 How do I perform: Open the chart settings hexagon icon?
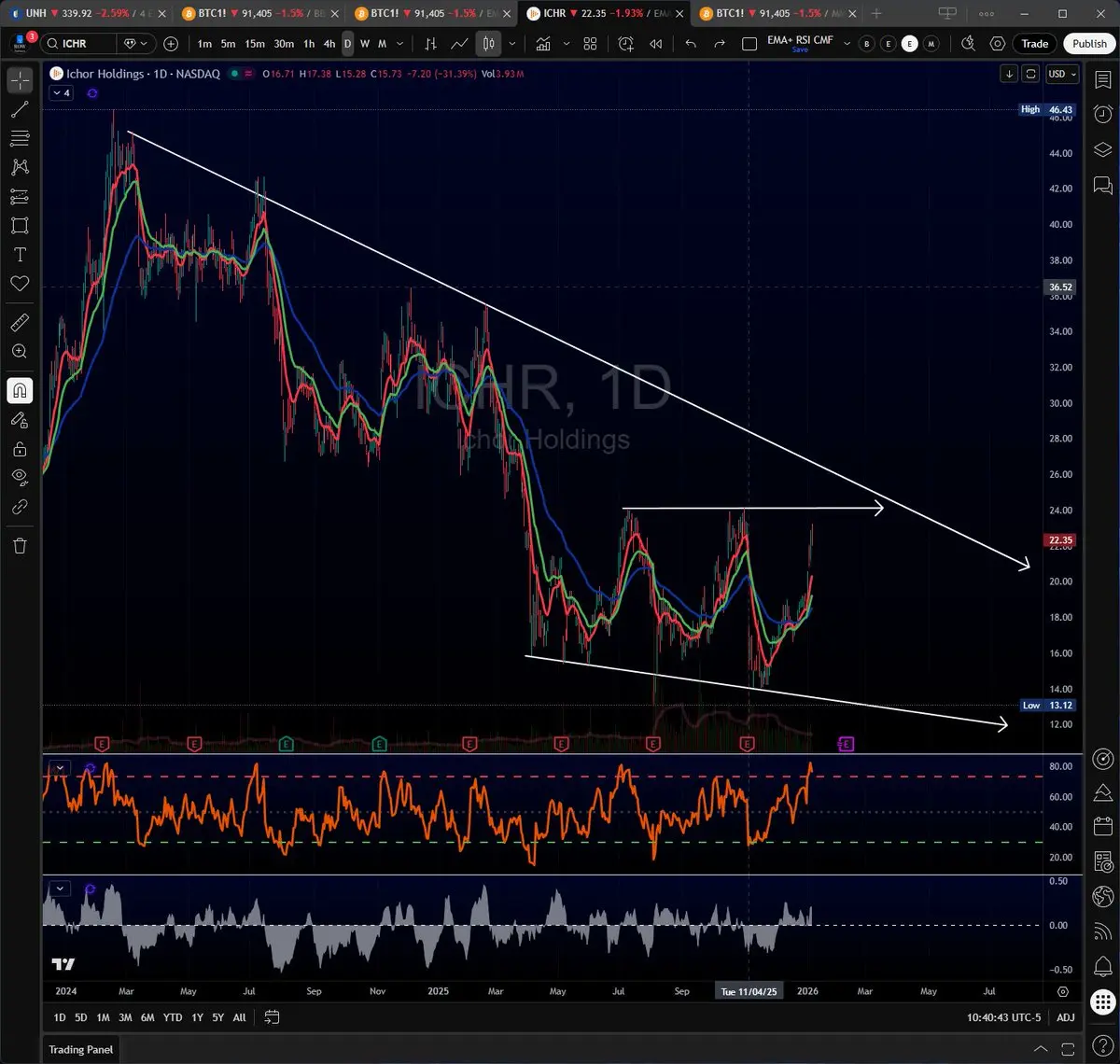coord(998,44)
